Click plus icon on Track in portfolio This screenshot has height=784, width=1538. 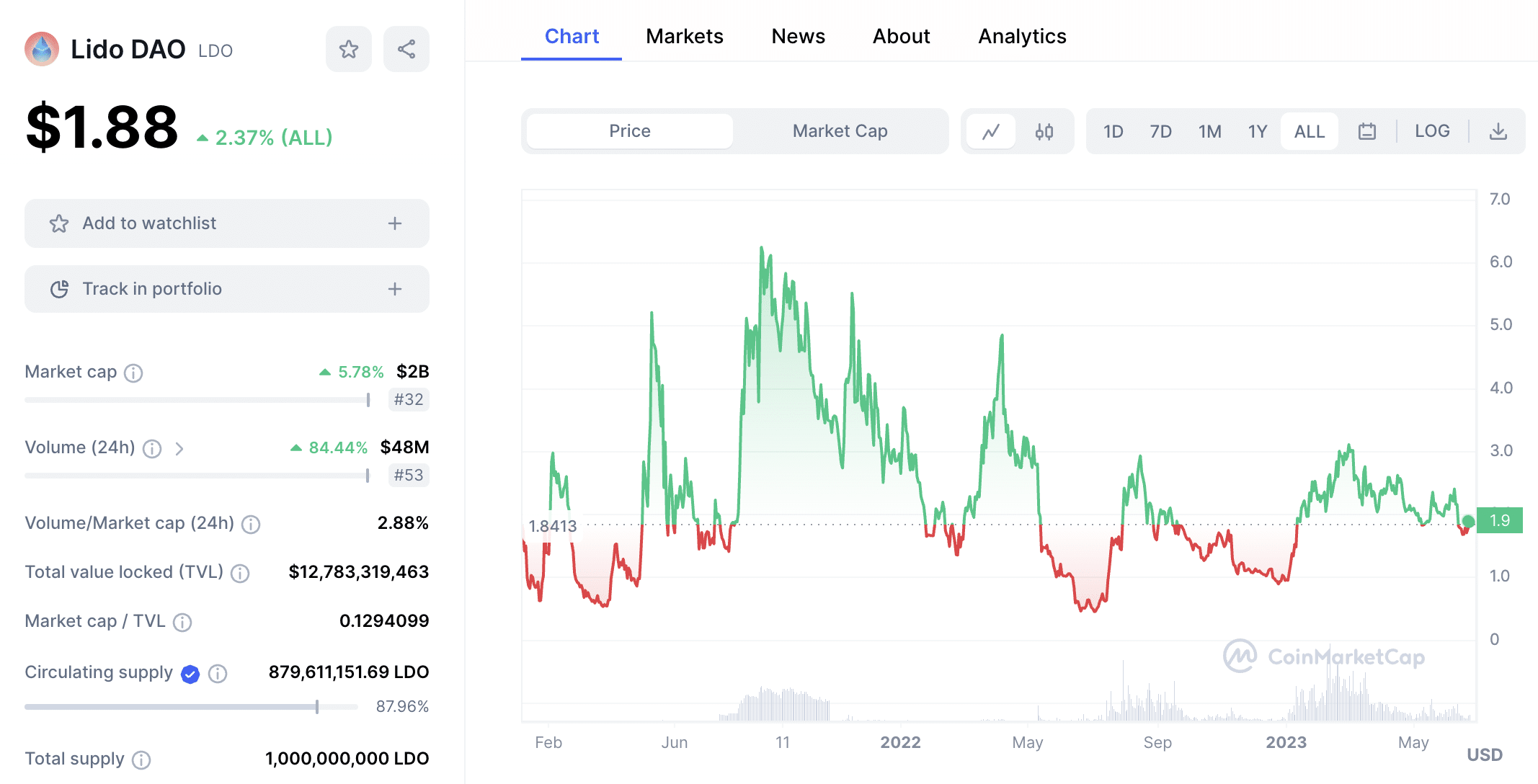pyautogui.click(x=395, y=289)
